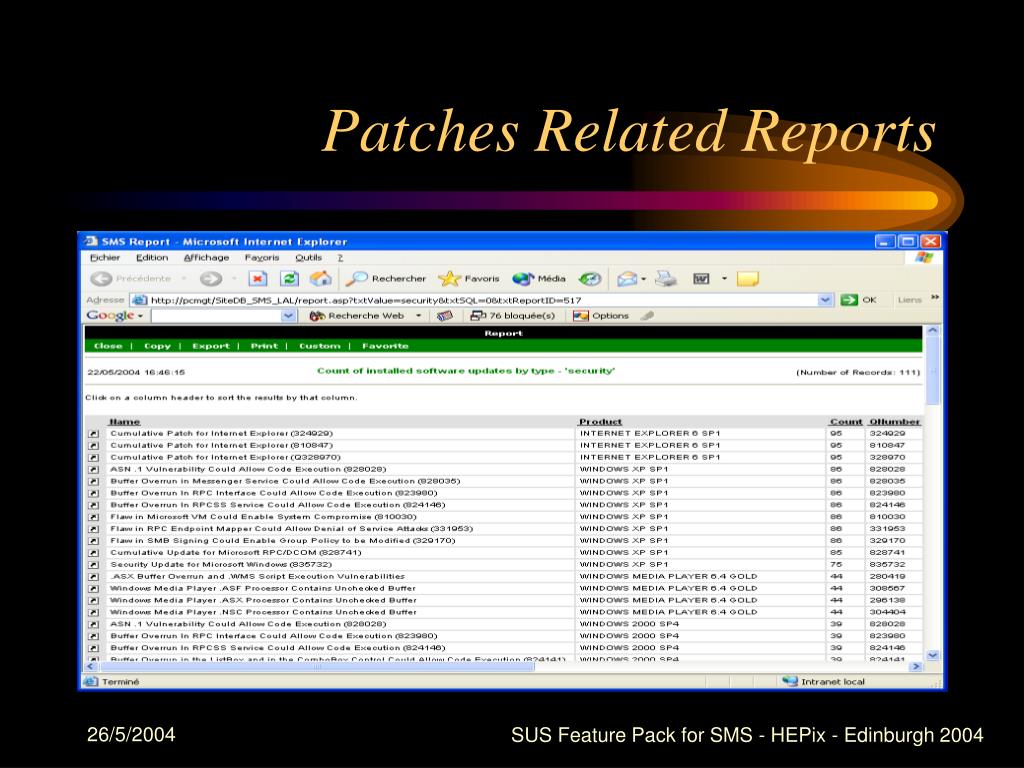Open the Discuss yellow note icon
Screen dimensions: 1024x768
(x=748, y=279)
